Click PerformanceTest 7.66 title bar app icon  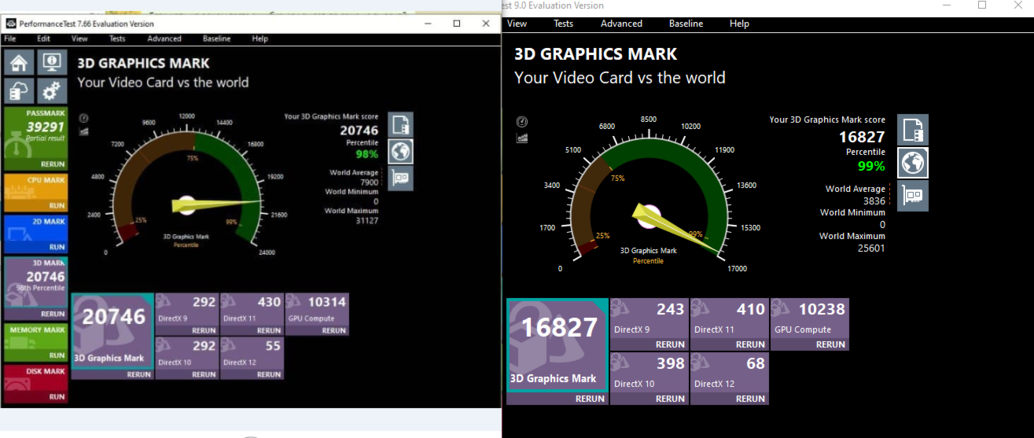pos(11,23)
